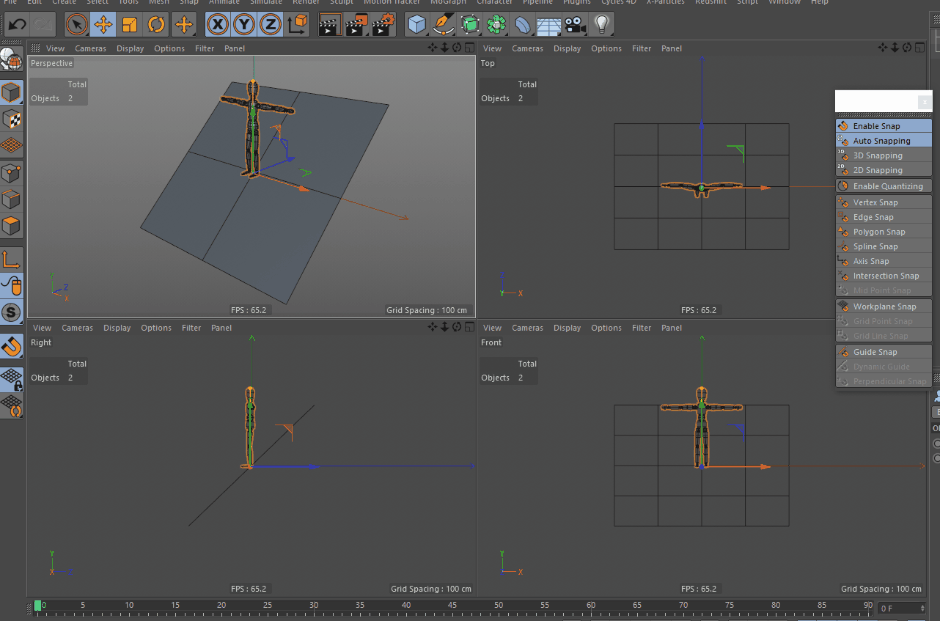The image size is (940, 621).
Task: Activate the Scale tool
Action: click(x=129, y=25)
